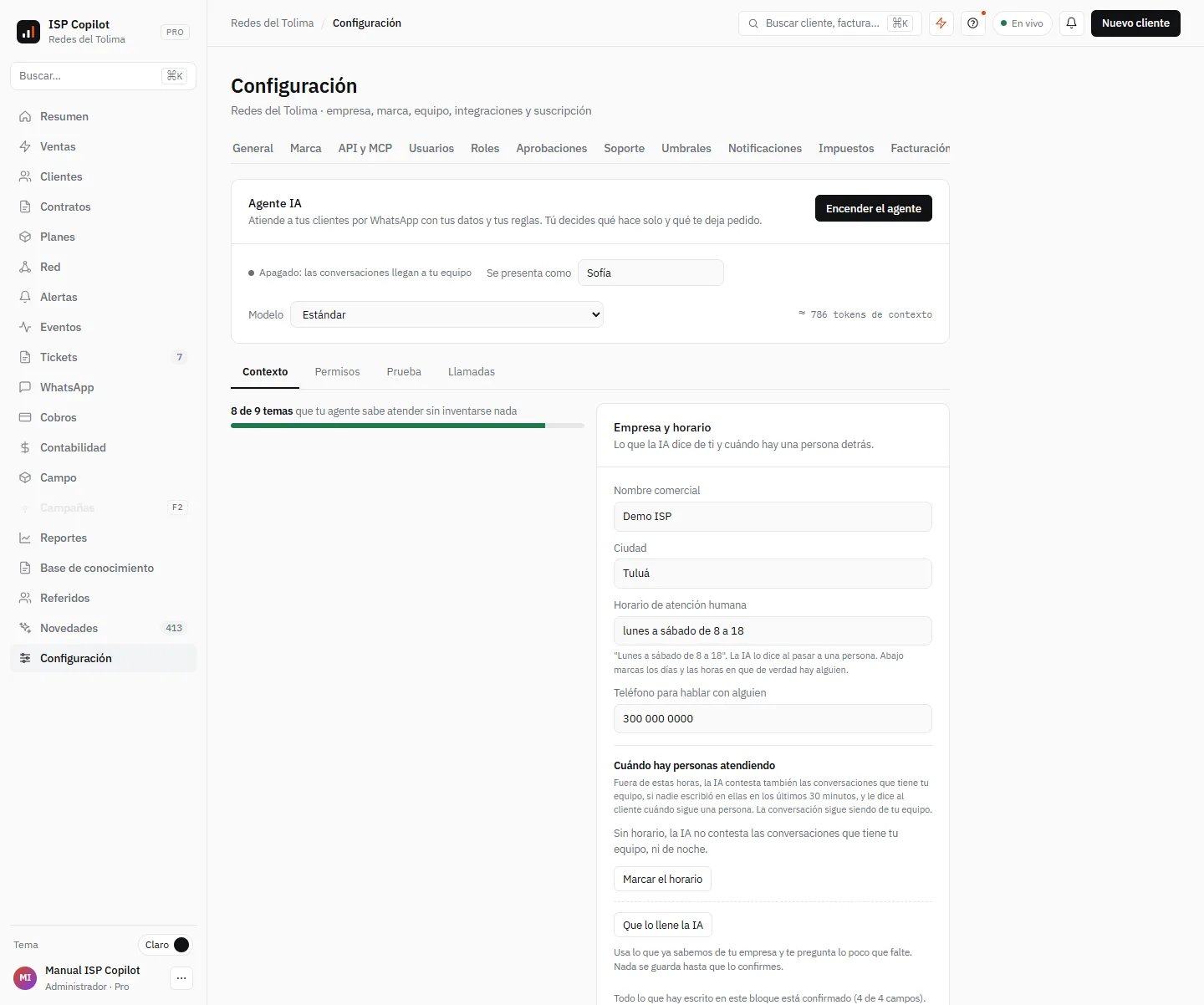The height and width of the screenshot is (1005, 1204).
Task: Switch to the Permisos tab
Action: point(337,372)
